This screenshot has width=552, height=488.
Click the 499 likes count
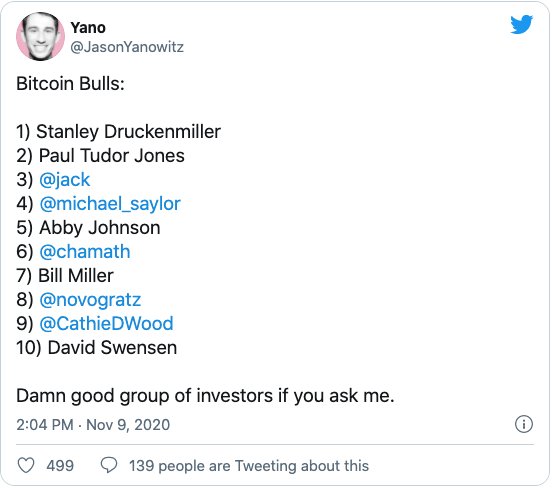coord(60,465)
